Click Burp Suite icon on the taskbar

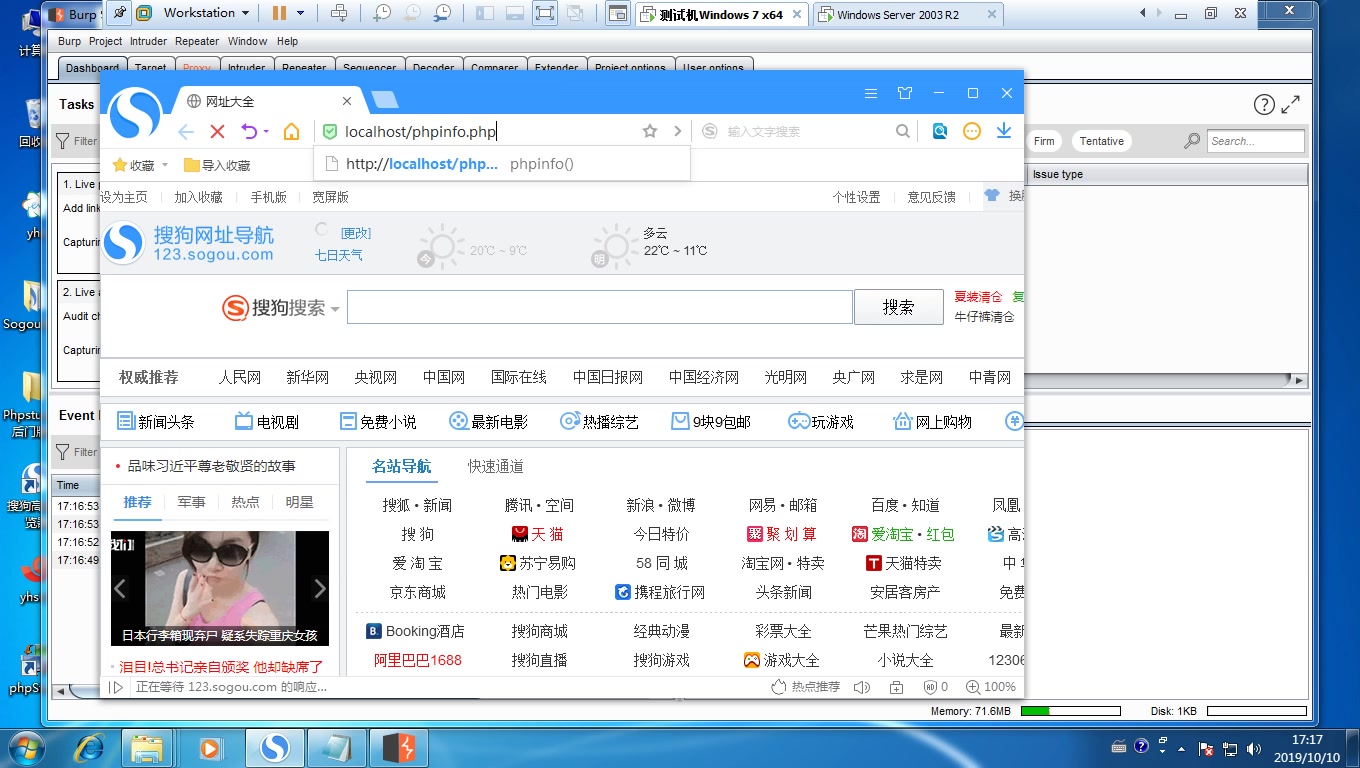pyautogui.click(x=398, y=747)
